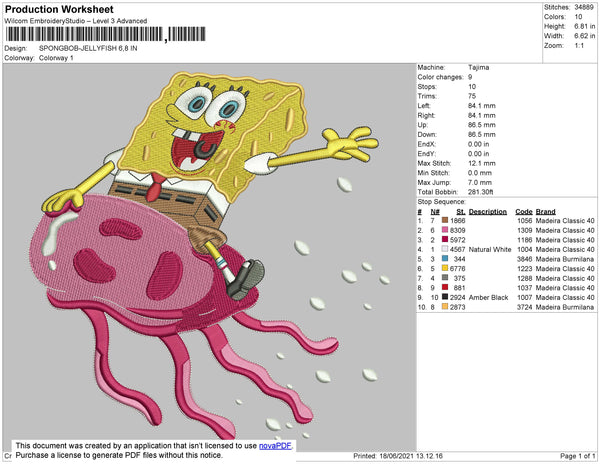Click the 'Colors:' label in header
Viewport: 600px width, 464px height.
click(x=555, y=17)
